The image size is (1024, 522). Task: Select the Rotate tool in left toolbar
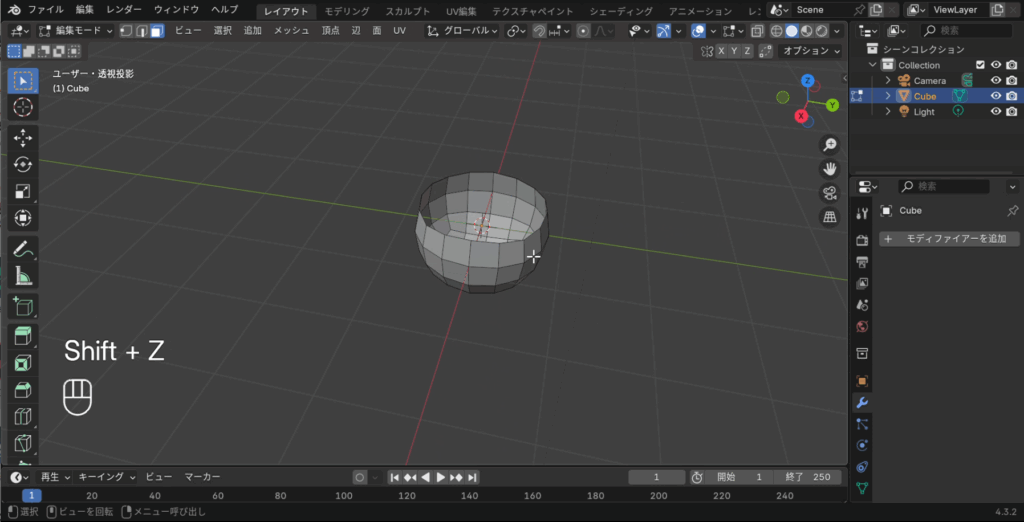(x=23, y=164)
